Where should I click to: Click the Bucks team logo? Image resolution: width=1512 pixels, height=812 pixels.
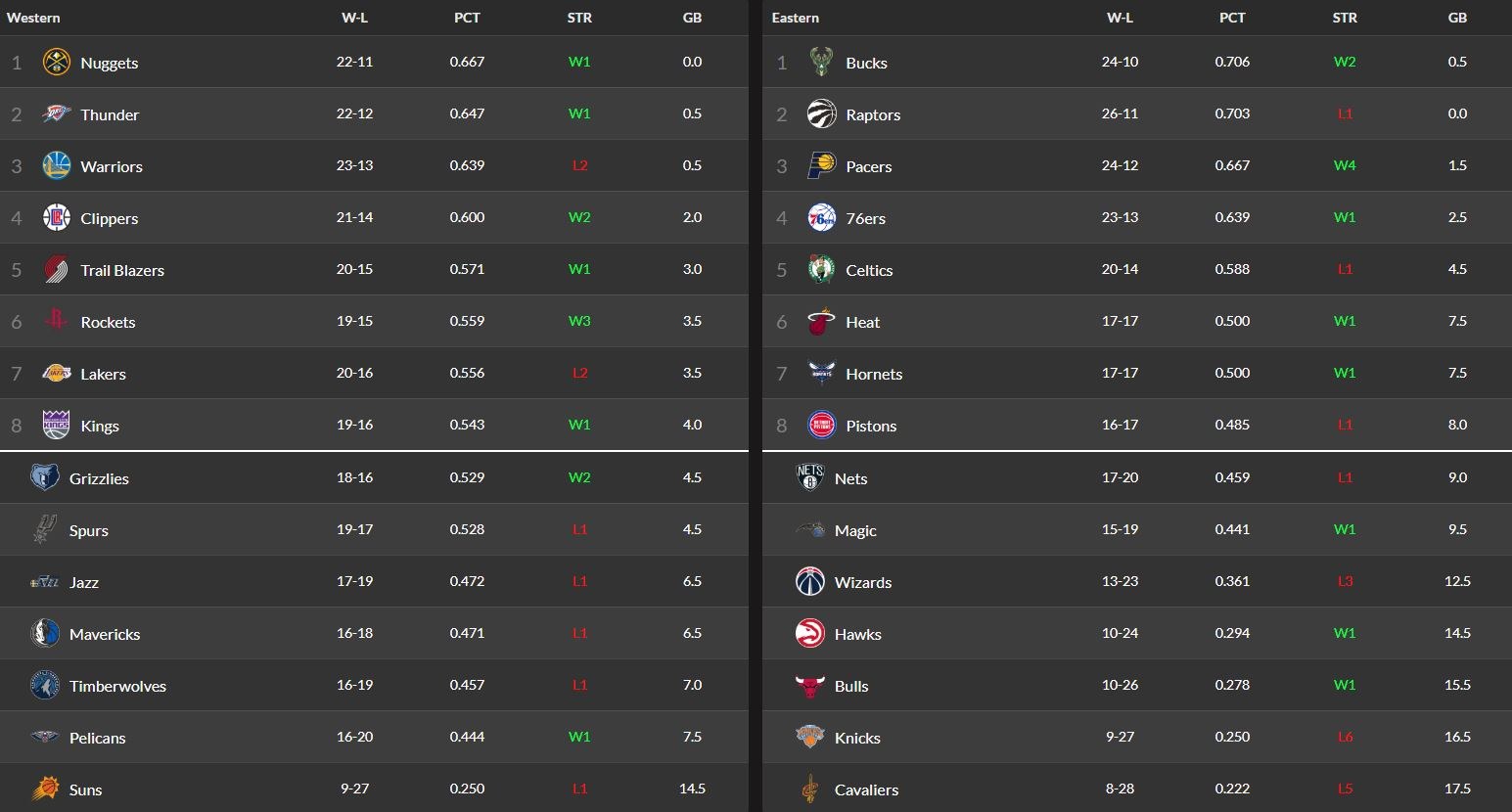click(x=821, y=62)
